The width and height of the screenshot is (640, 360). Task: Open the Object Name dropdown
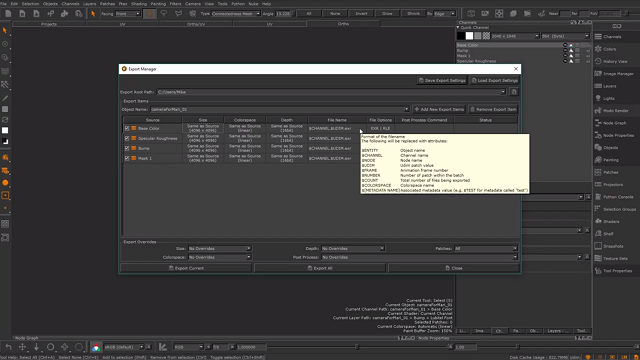(x=406, y=109)
